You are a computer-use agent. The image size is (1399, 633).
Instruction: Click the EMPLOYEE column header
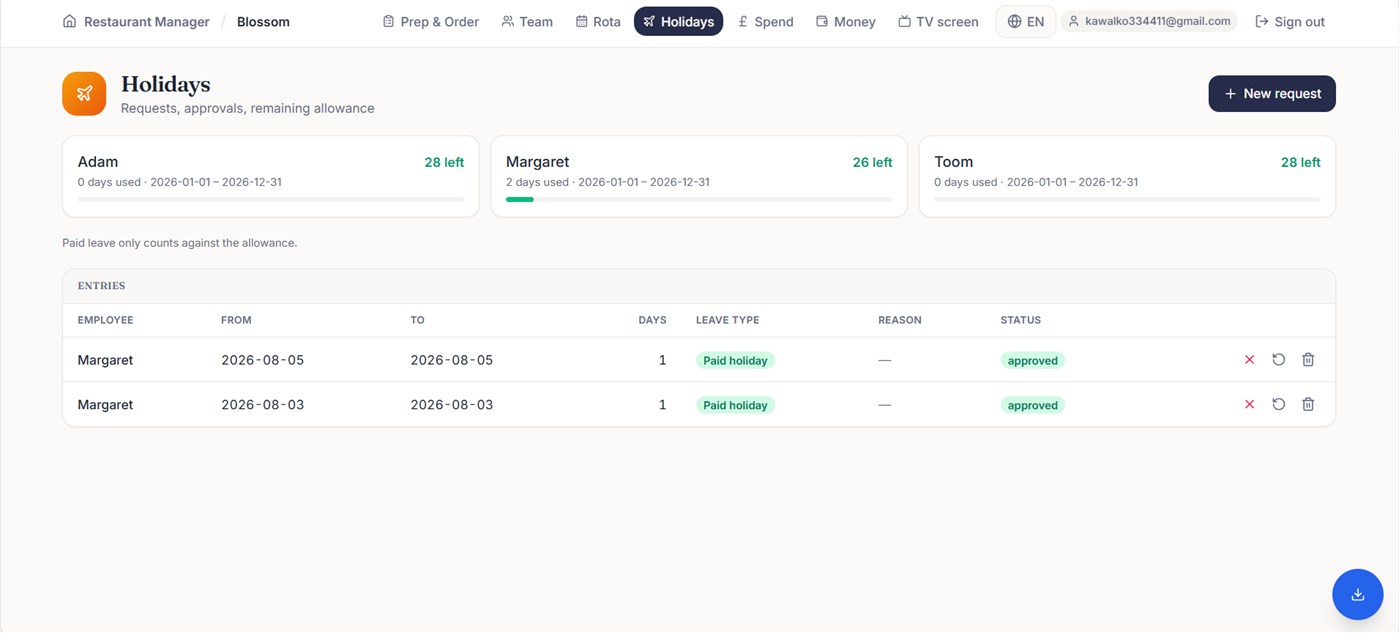[105, 320]
